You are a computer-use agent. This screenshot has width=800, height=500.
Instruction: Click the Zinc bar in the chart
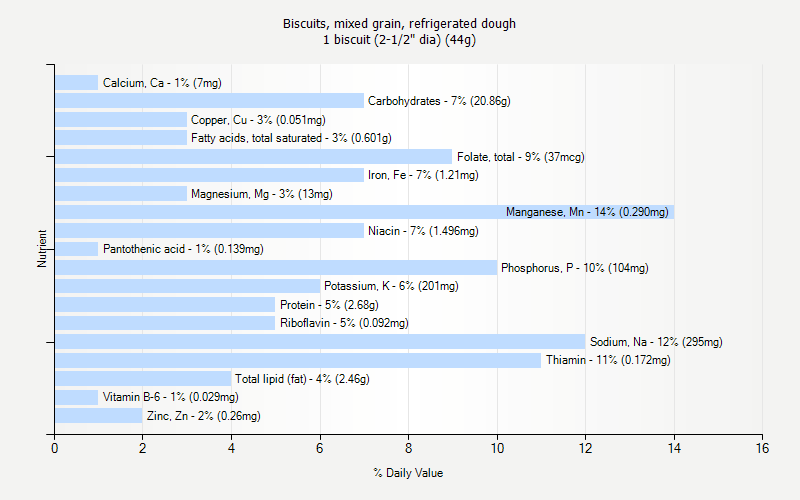98,416
